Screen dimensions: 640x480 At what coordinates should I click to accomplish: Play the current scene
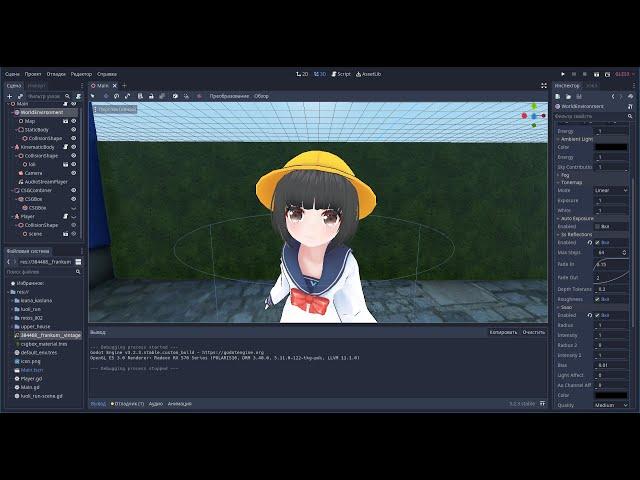[596, 74]
